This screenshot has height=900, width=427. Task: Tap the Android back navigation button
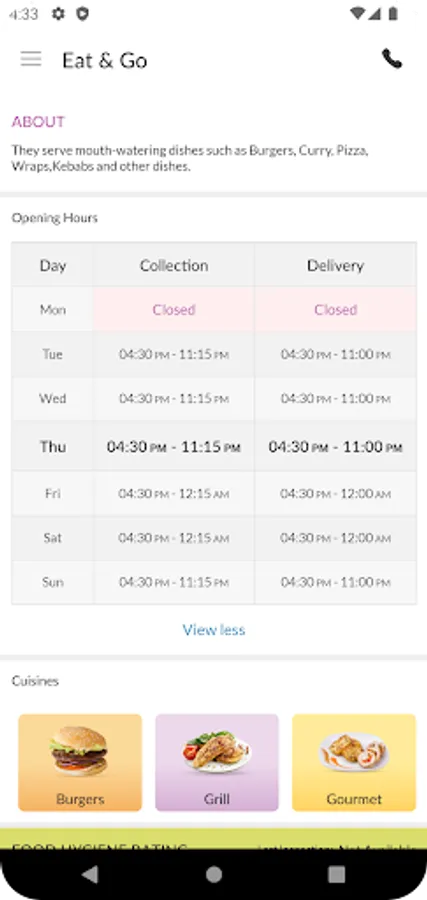click(x=90, y=874)
